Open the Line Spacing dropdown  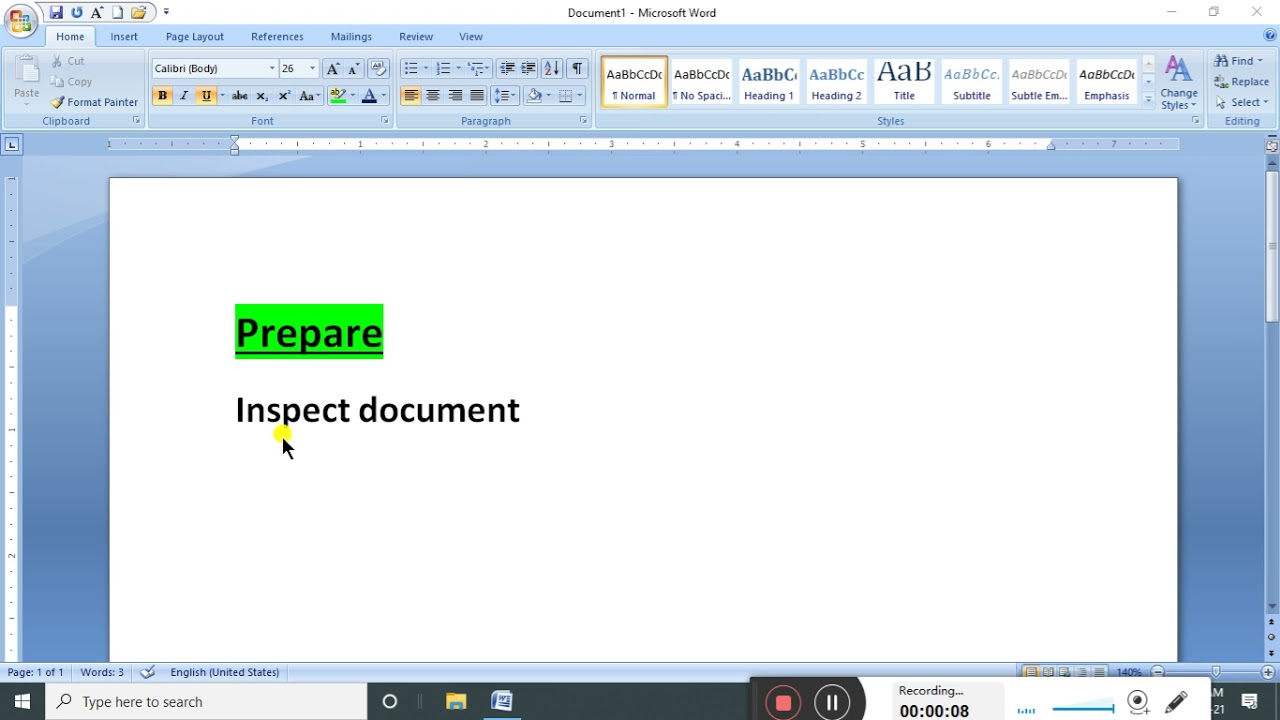pos(504,96)
